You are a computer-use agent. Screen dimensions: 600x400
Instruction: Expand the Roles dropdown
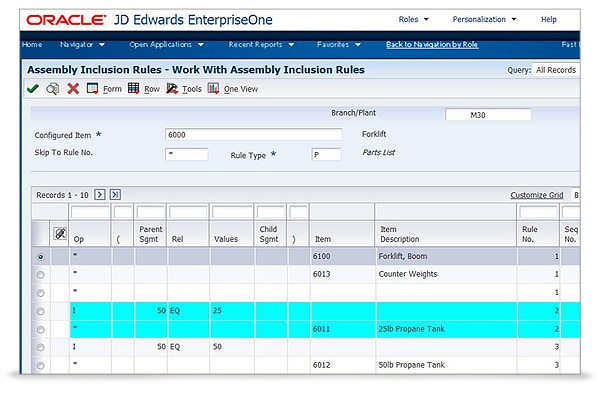(413, 19)
